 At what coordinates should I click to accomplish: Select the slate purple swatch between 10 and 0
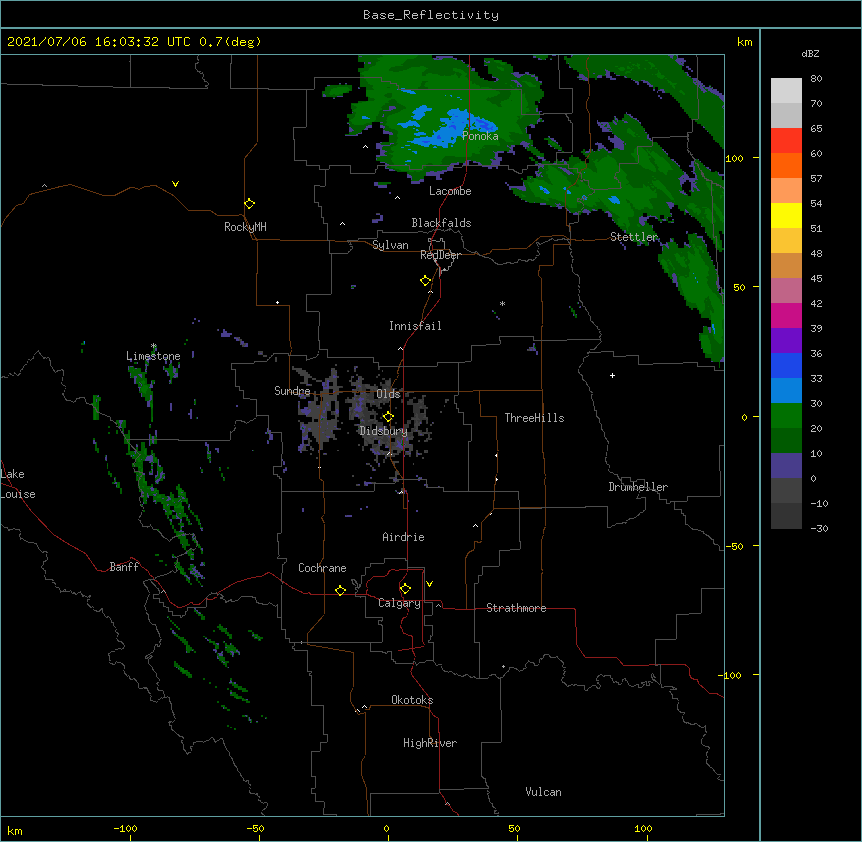[x=786, y=466]
